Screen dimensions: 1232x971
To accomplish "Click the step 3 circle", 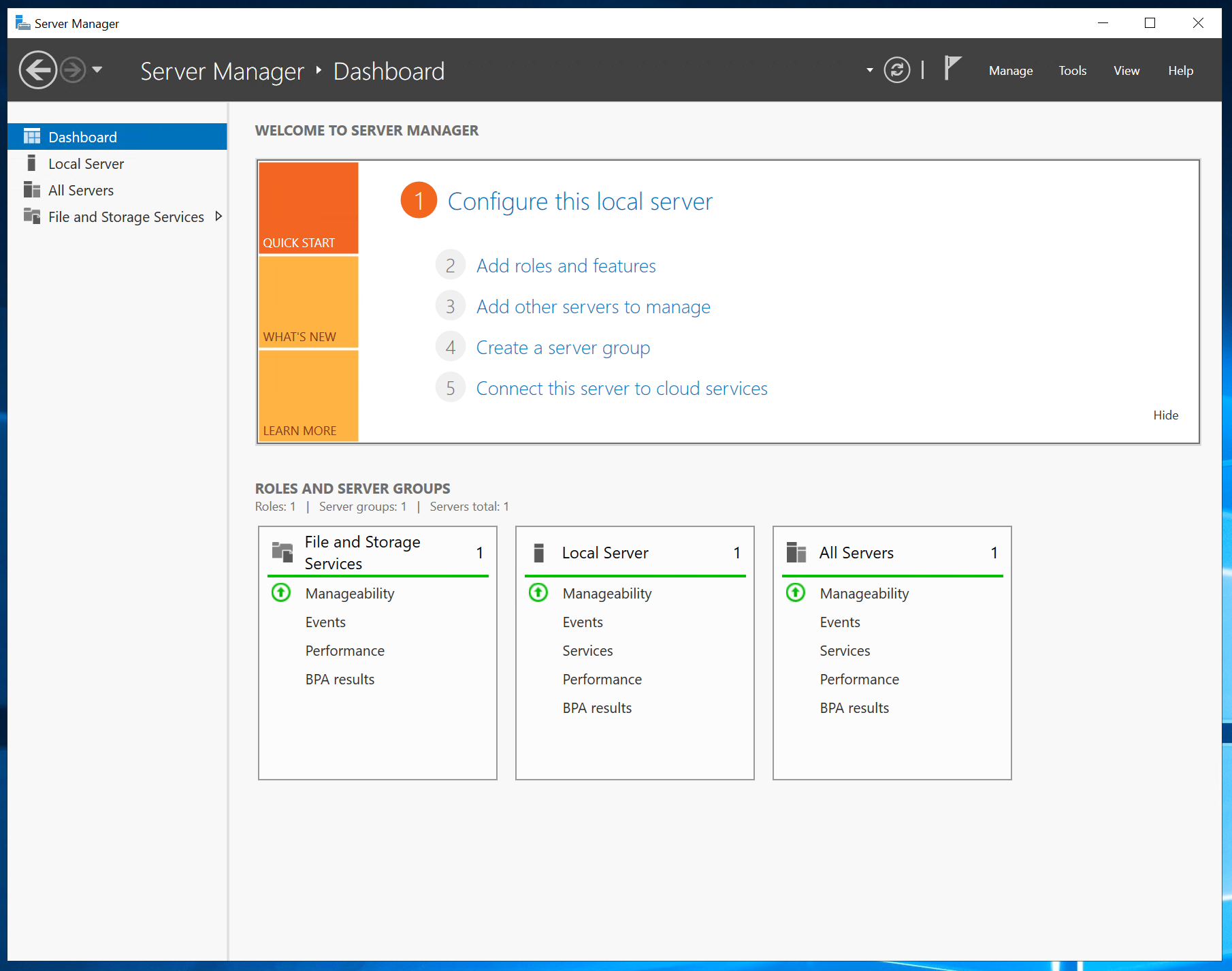I will pyautogui.click(x=450, y=306).
